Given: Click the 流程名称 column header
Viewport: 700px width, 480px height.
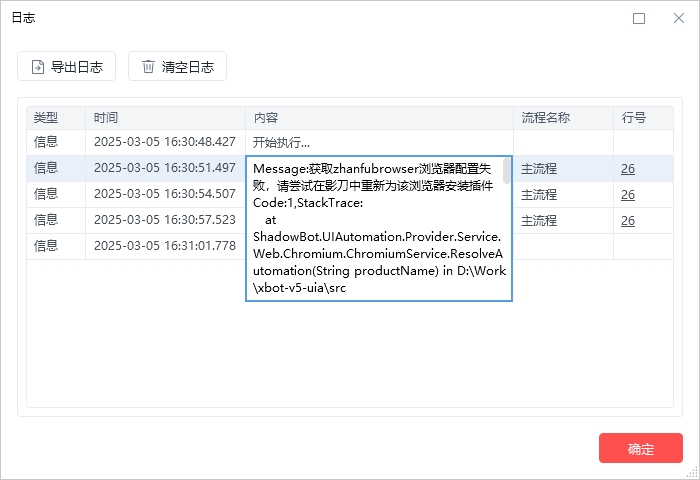Looking at the screenshot, I should [x=546, y=118].
